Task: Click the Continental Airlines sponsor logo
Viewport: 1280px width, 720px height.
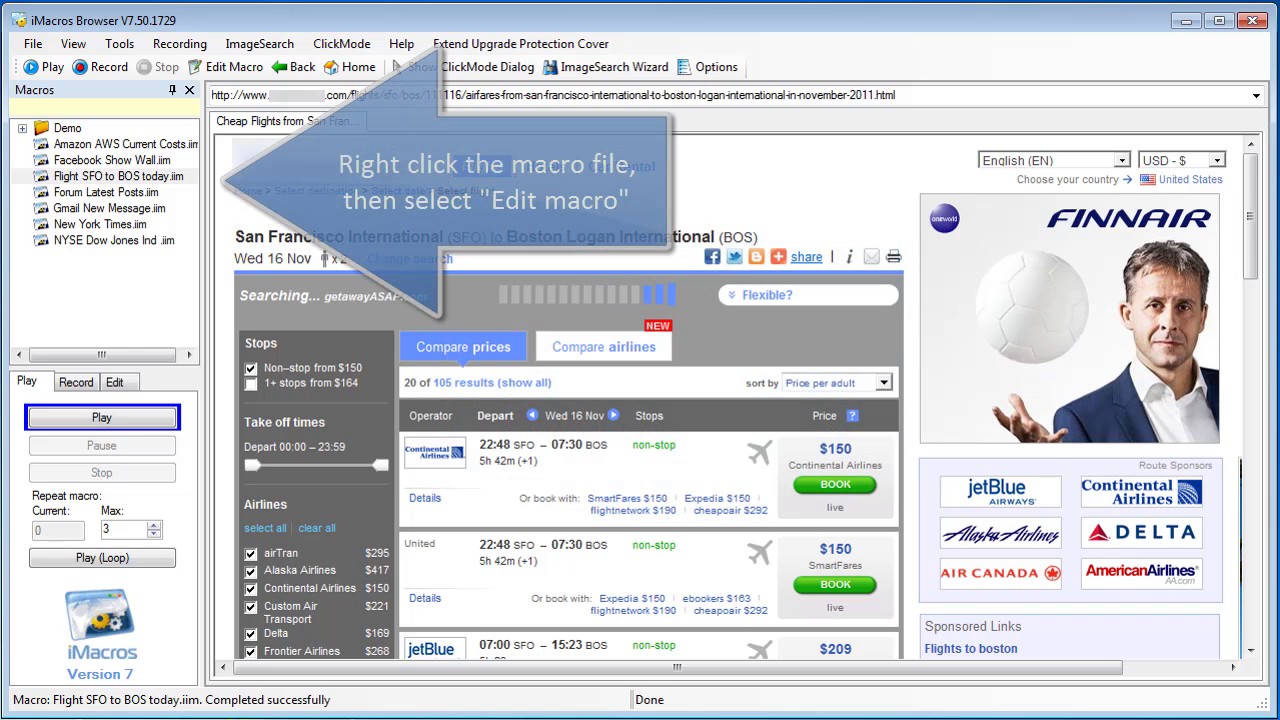Action: 1141,491
